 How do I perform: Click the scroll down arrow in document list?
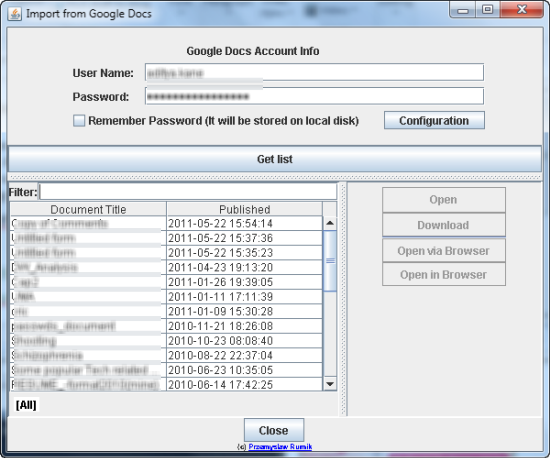coord(330,384)
